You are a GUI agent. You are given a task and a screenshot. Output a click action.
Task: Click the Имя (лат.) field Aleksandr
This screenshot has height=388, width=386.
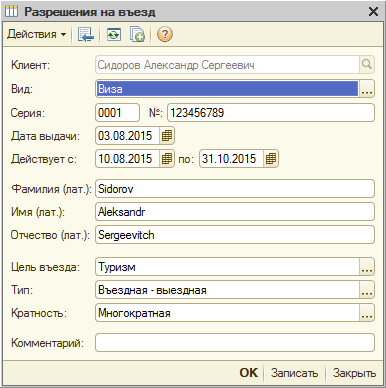[235, 212]
